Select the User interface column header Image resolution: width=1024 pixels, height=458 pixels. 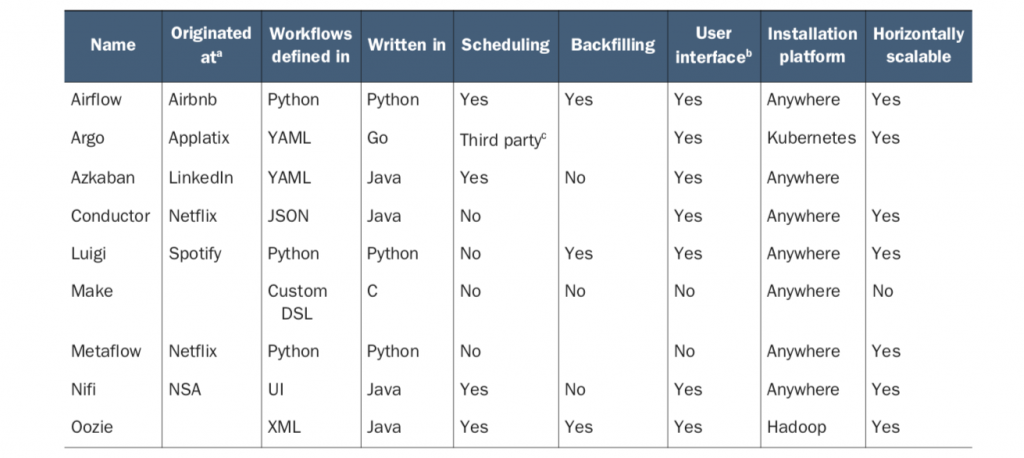click(712, 45)
